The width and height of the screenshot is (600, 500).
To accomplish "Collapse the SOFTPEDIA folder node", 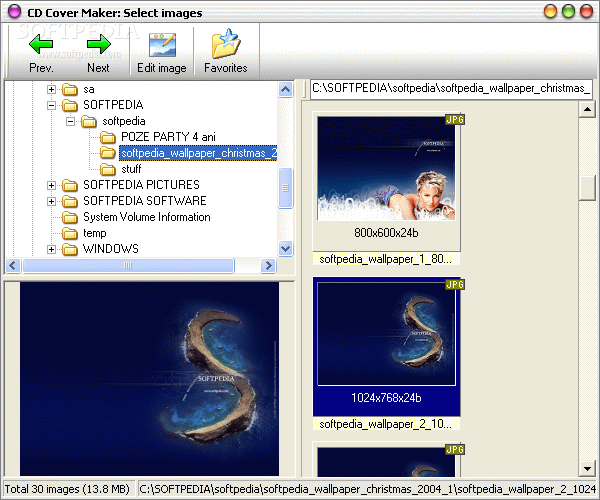I will (51, 105).
